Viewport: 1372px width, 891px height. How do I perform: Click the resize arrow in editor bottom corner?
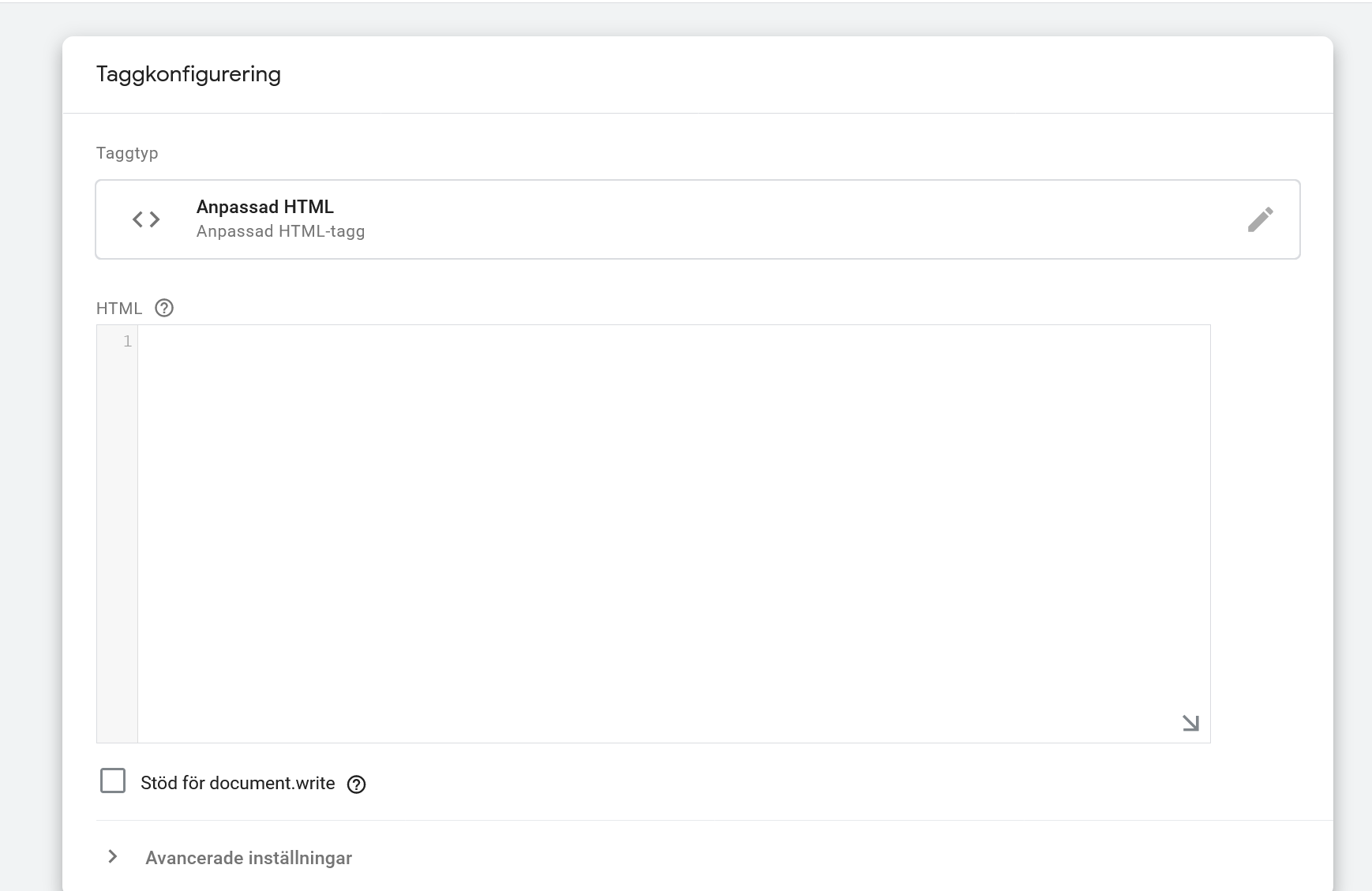[1190, 722]
